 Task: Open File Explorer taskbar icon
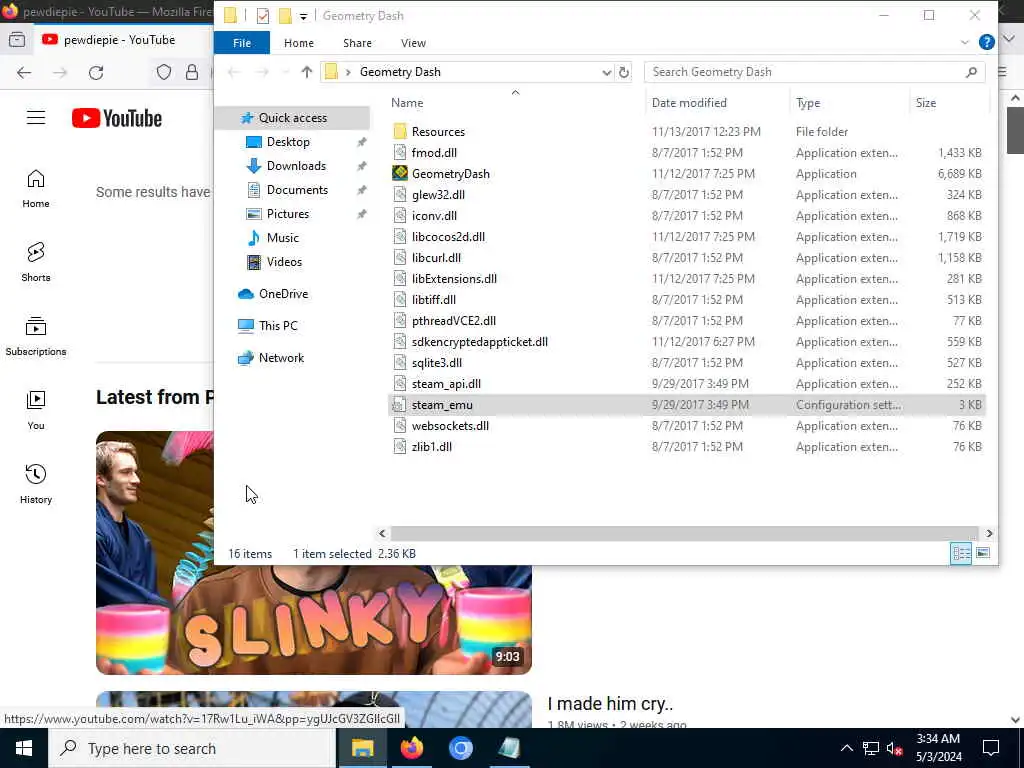coord(362,748)
